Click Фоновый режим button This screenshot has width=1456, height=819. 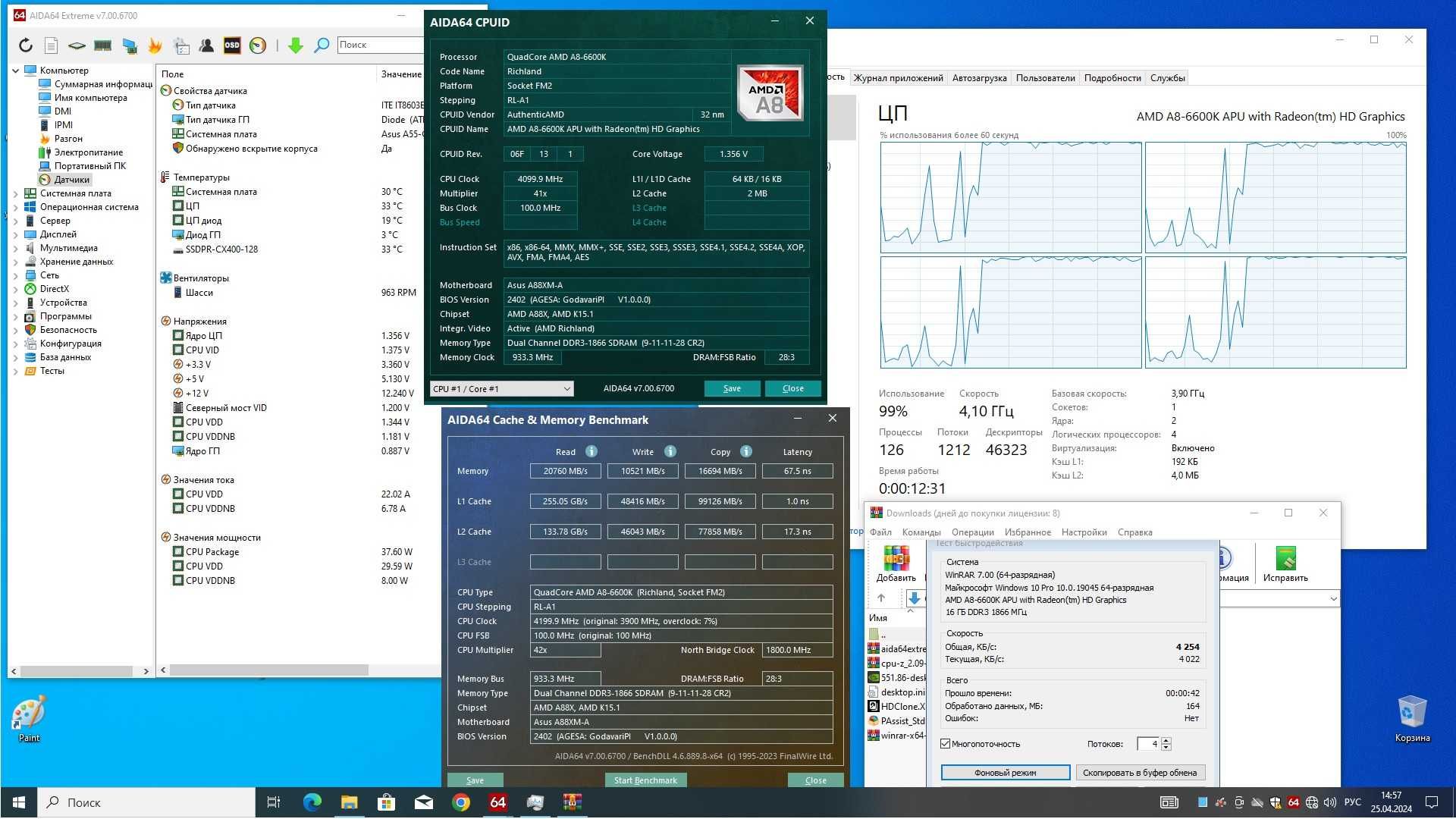click(1005, 773)
